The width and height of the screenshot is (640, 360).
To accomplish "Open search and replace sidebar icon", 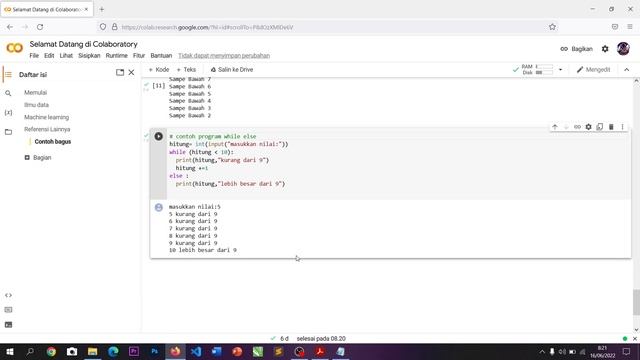I will click(8, 93).
